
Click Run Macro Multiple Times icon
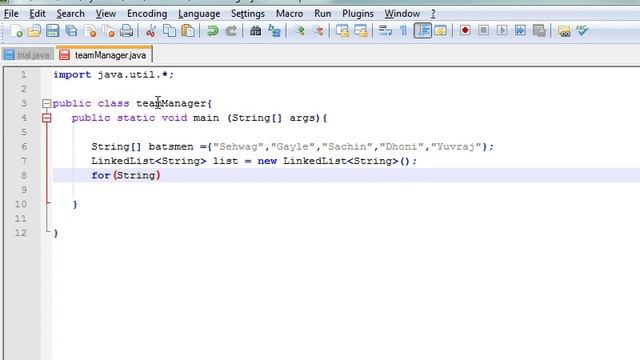point(520,31)
